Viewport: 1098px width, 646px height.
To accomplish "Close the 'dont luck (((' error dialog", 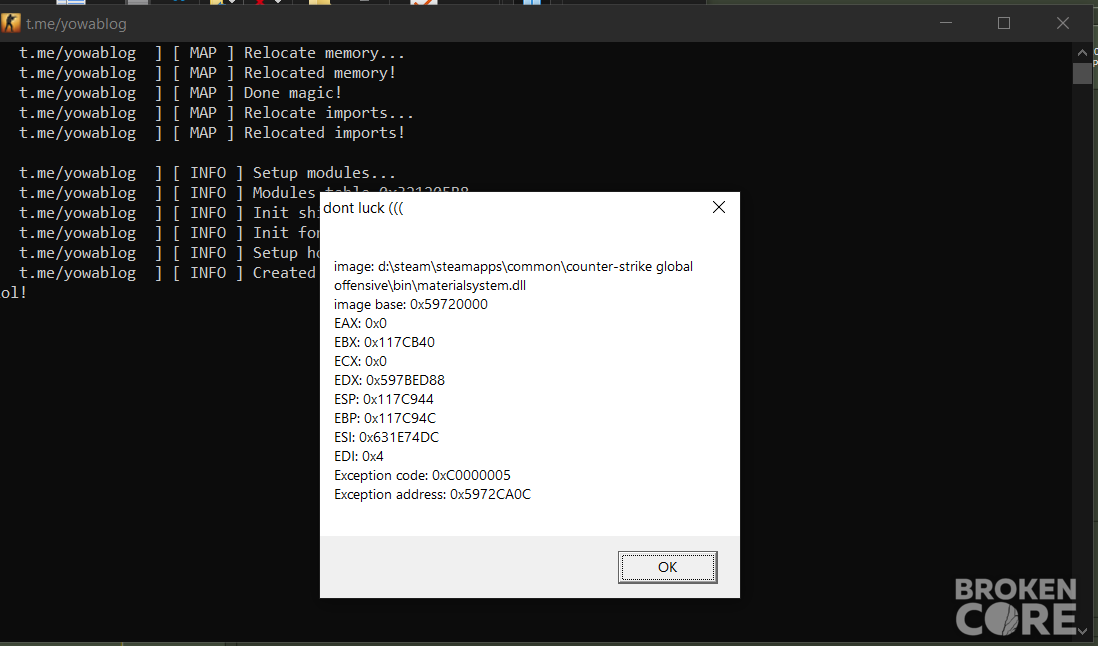I will (718, 207).
